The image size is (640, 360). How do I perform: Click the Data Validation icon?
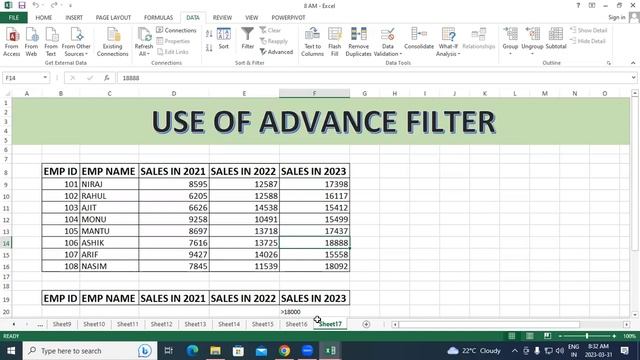pyautogui.click(x=387, y=42)
